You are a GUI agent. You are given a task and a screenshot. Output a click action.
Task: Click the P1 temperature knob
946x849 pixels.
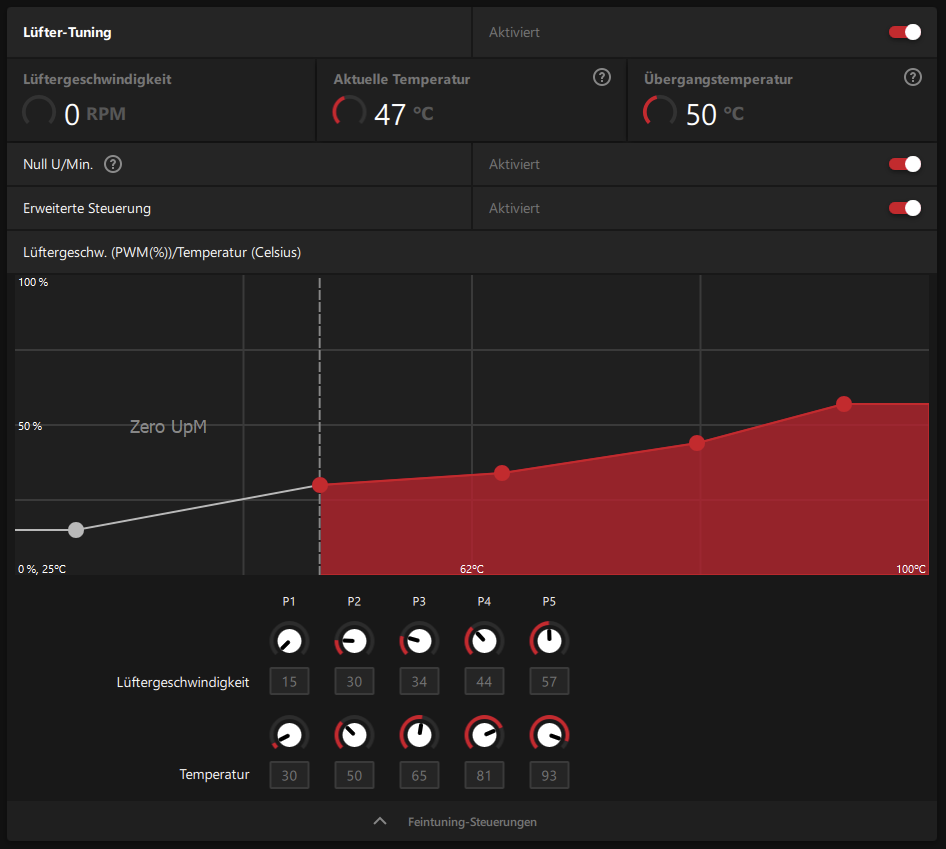click(289, 735)
